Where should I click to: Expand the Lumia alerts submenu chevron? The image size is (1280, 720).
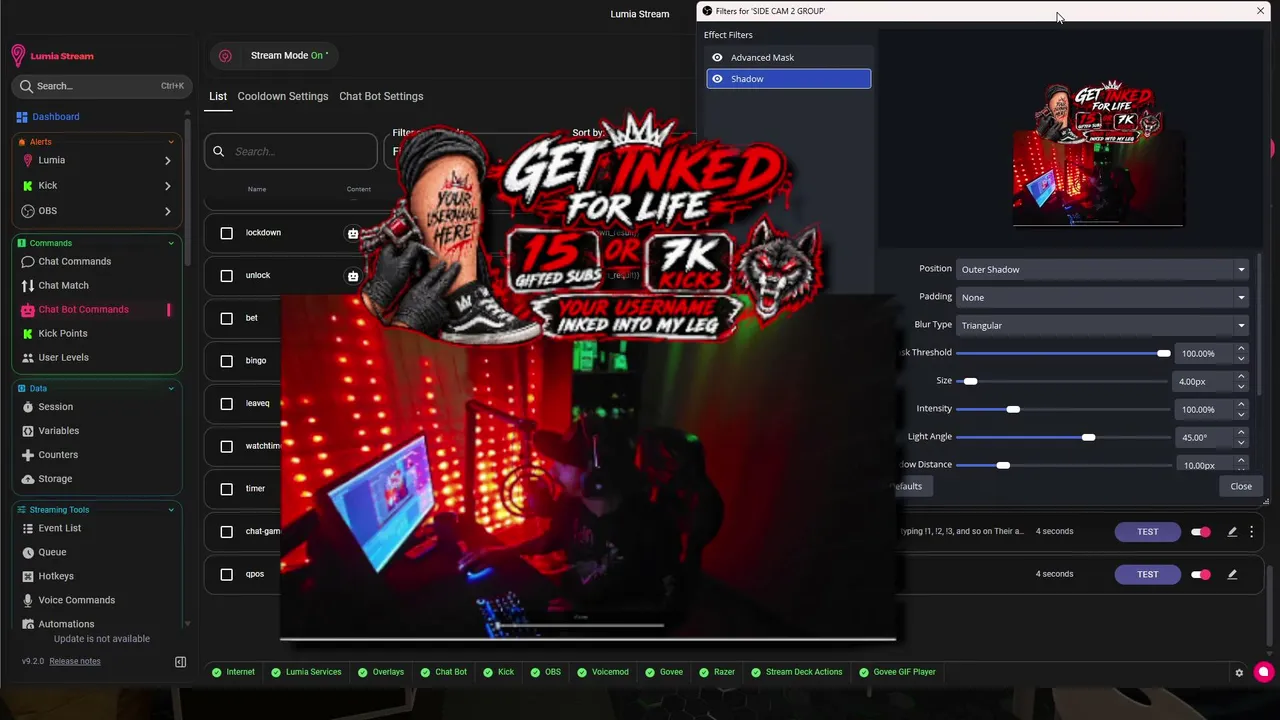[167, 161]
